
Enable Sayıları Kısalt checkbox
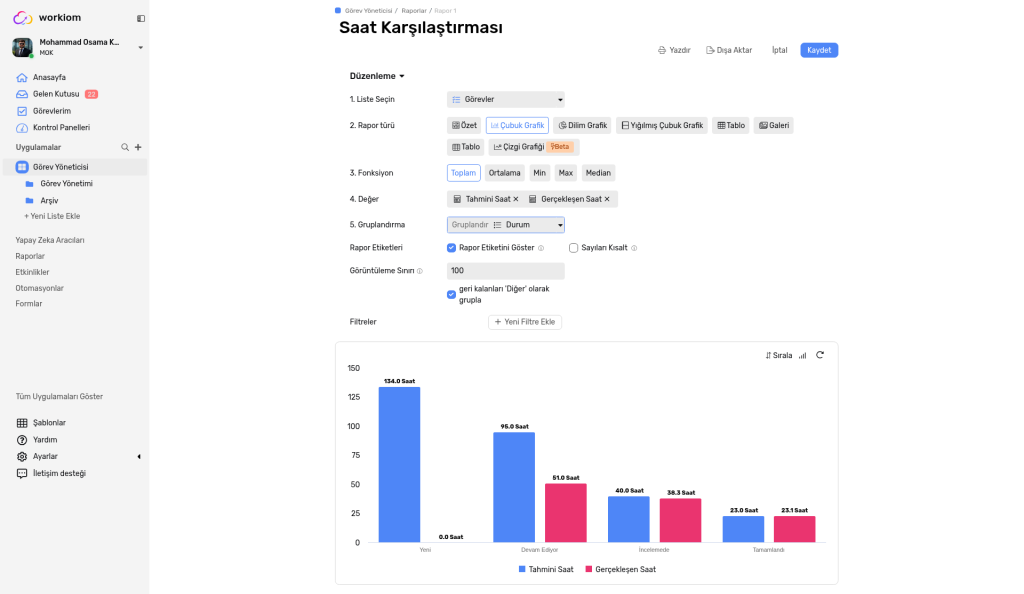click(573, 248)
